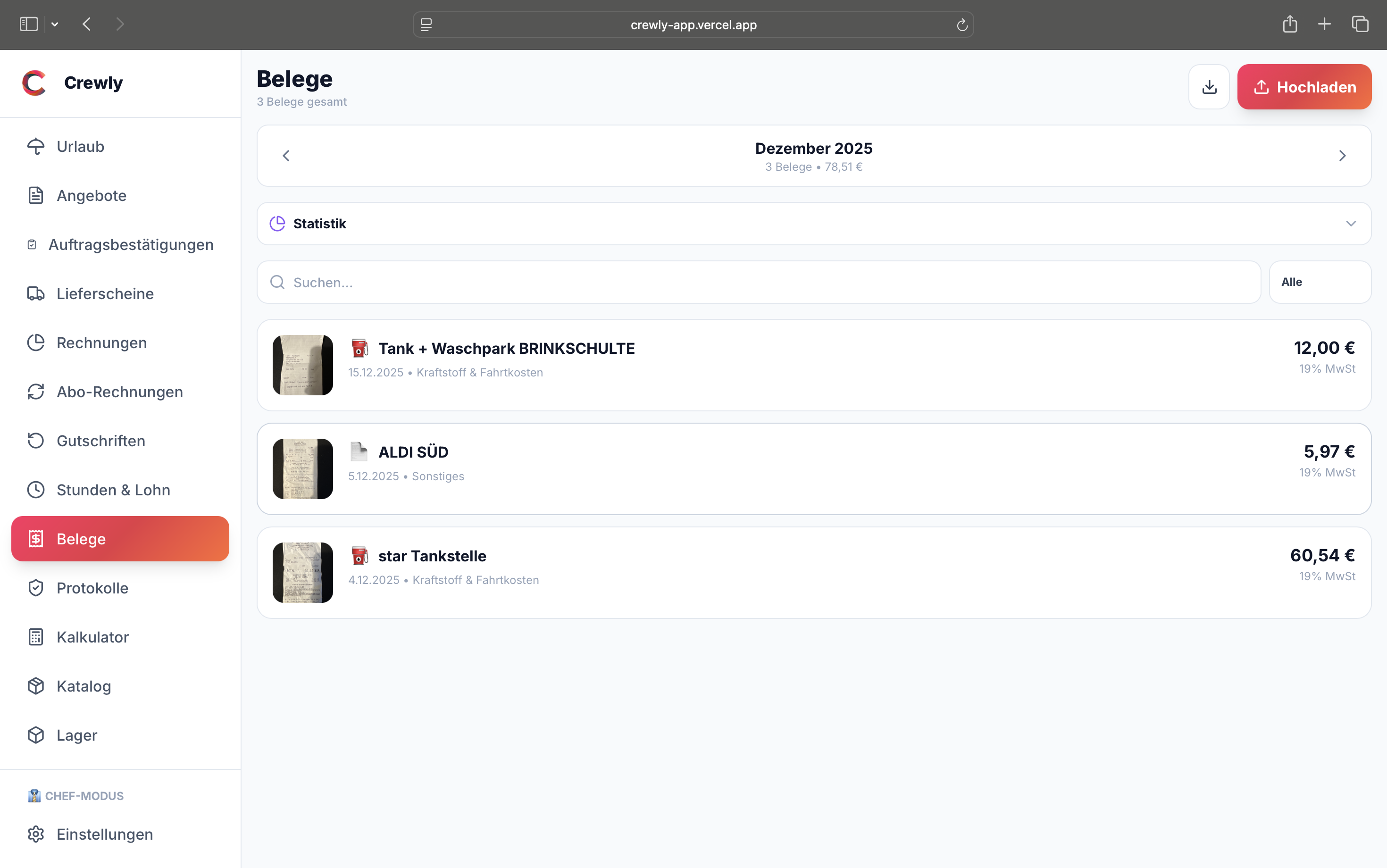This screenshot has width=1387, height=868.
Task: Open Einstellungen via the gear icon
Action: [35, 834]
